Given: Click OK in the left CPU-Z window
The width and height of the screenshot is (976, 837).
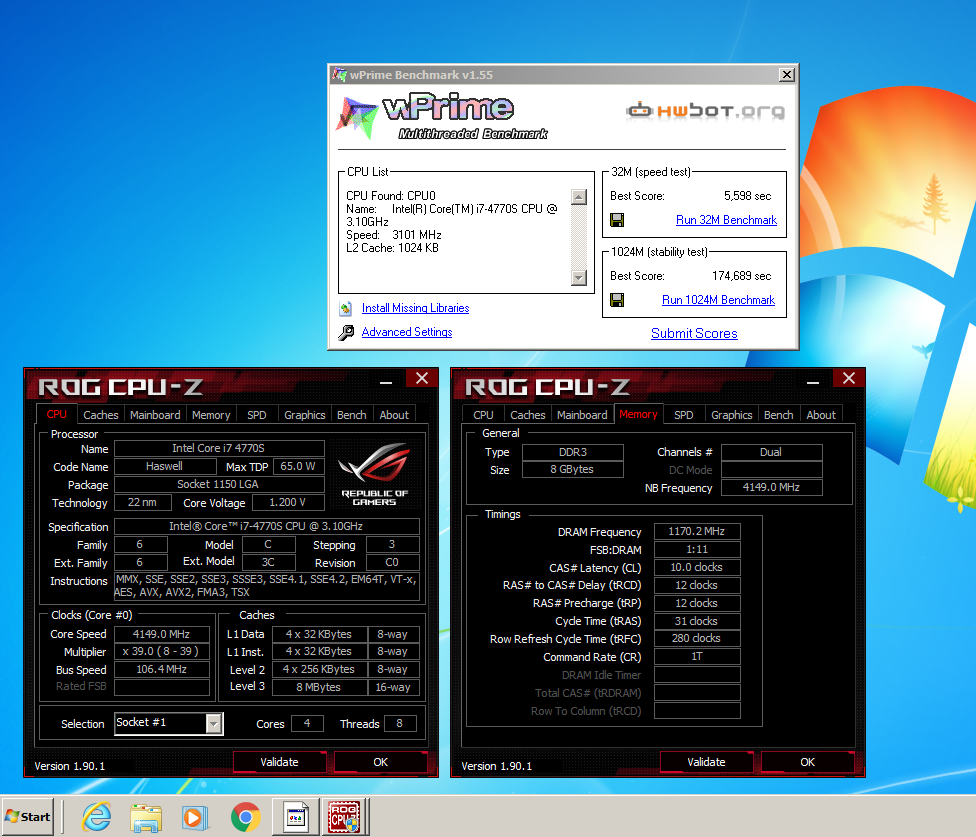Looking at the screenshot, I should point(380,762).
